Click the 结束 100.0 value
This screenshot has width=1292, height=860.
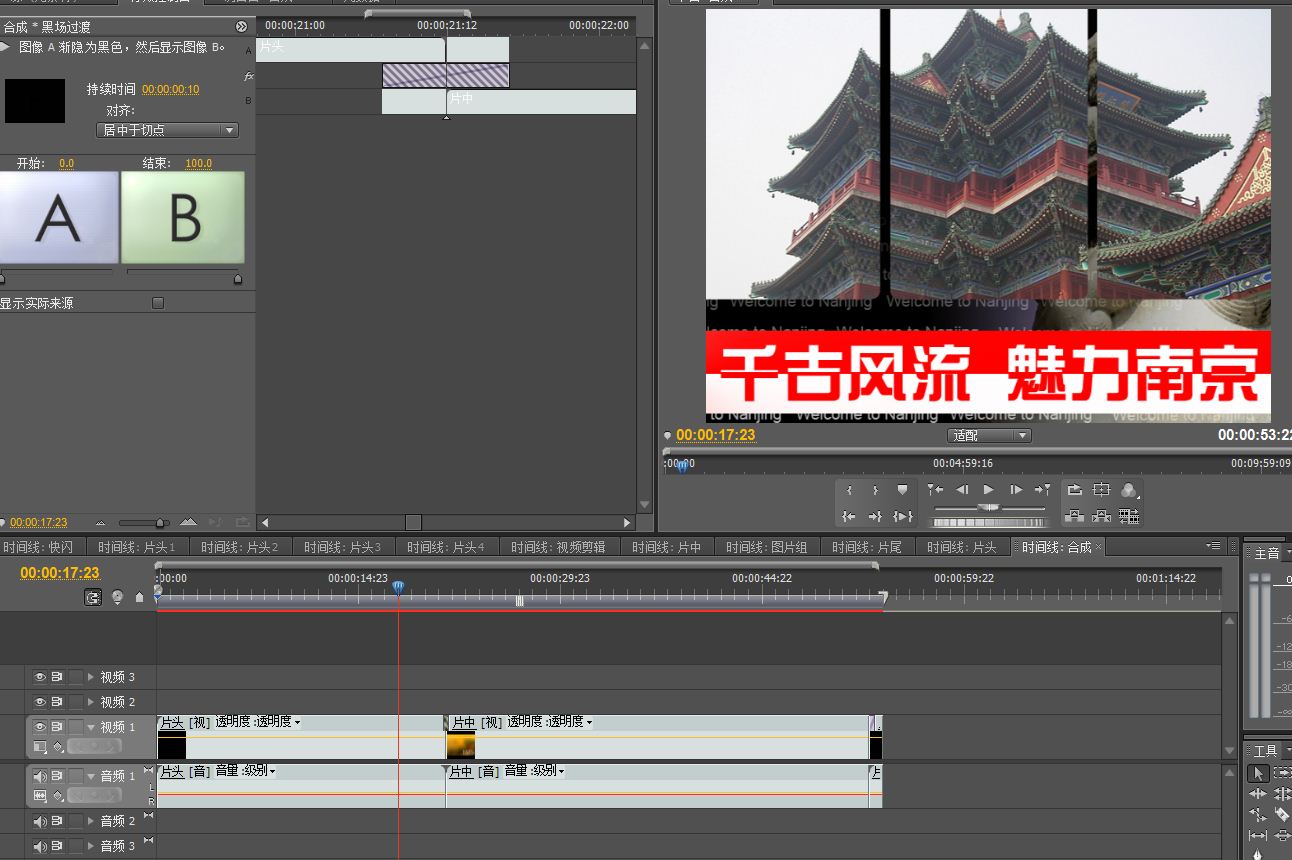coord(198,164)
